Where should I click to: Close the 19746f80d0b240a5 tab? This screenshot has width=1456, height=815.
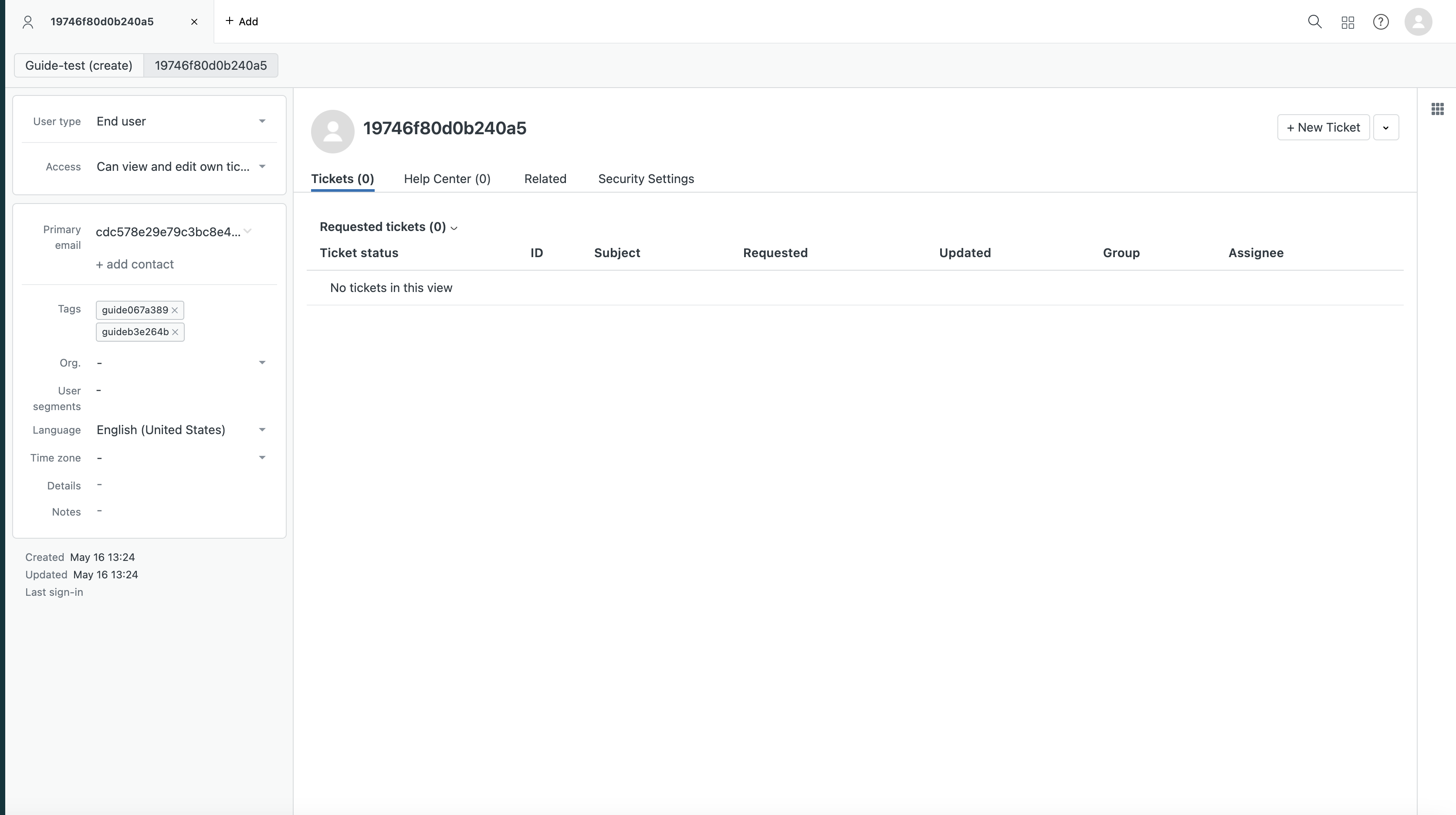tap(194, 22)
